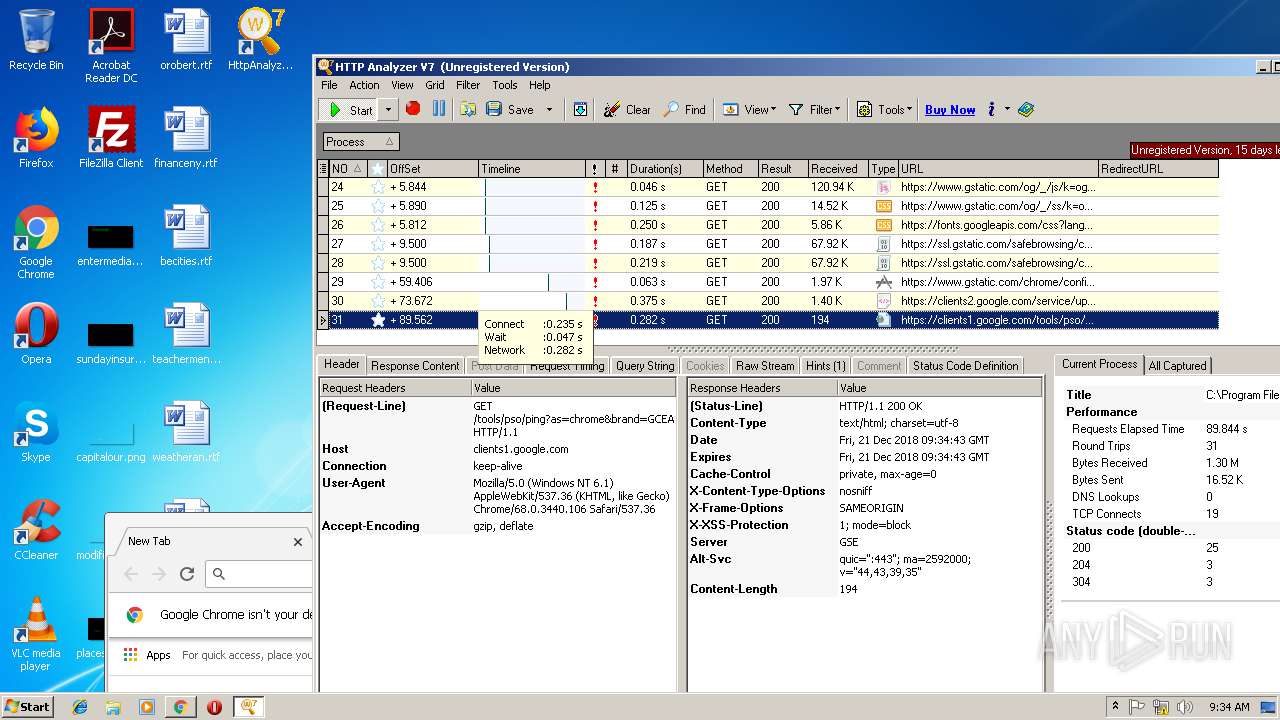Expand the Start button dropdown arrow

tap(389, 110)
